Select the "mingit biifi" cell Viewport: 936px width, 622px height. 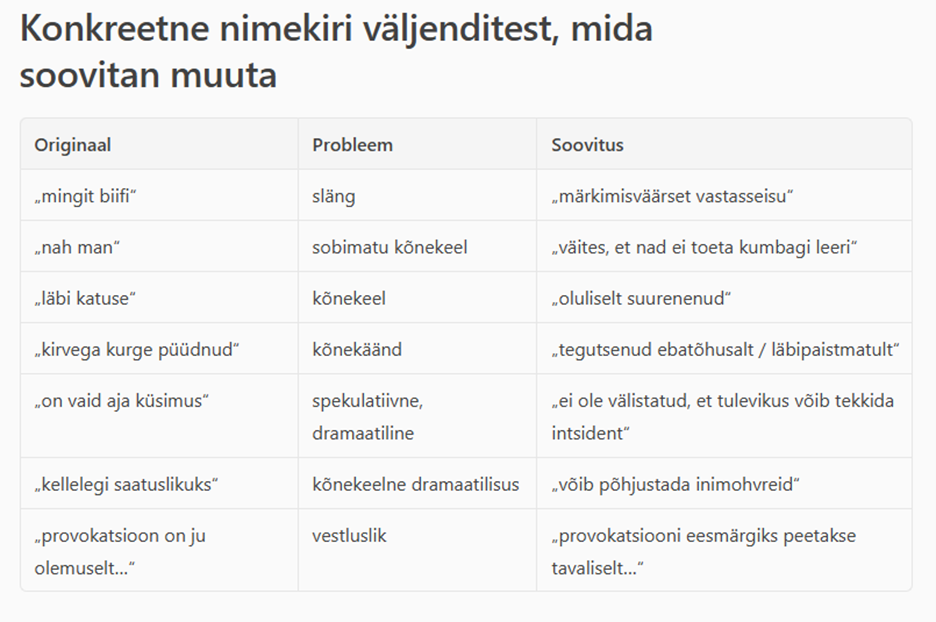coord(85,196)
